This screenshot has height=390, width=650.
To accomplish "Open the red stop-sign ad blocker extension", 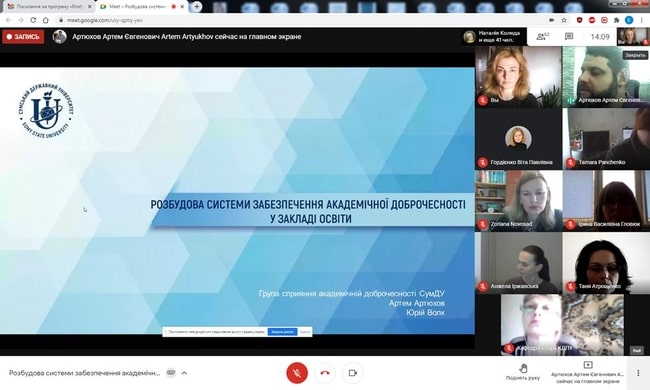I will [x=592, y=20].
